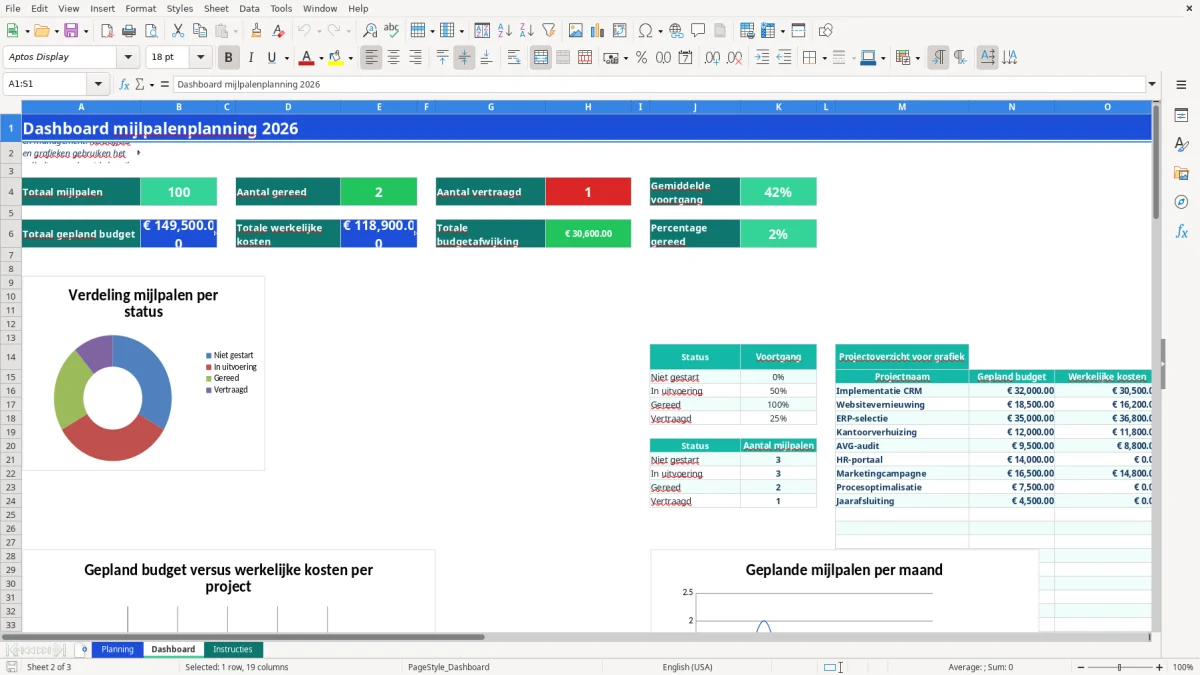Apply AutoFilter funnel icon
The width and height of the screenshot is (1200, 675).
click(549, 31)
